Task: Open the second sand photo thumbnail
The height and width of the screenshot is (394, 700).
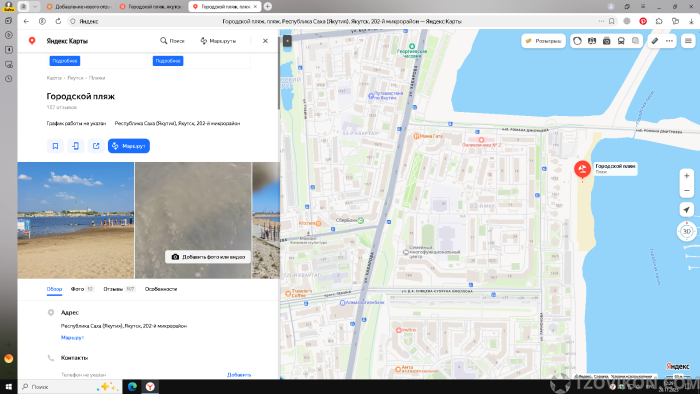Action: point(193,220)
